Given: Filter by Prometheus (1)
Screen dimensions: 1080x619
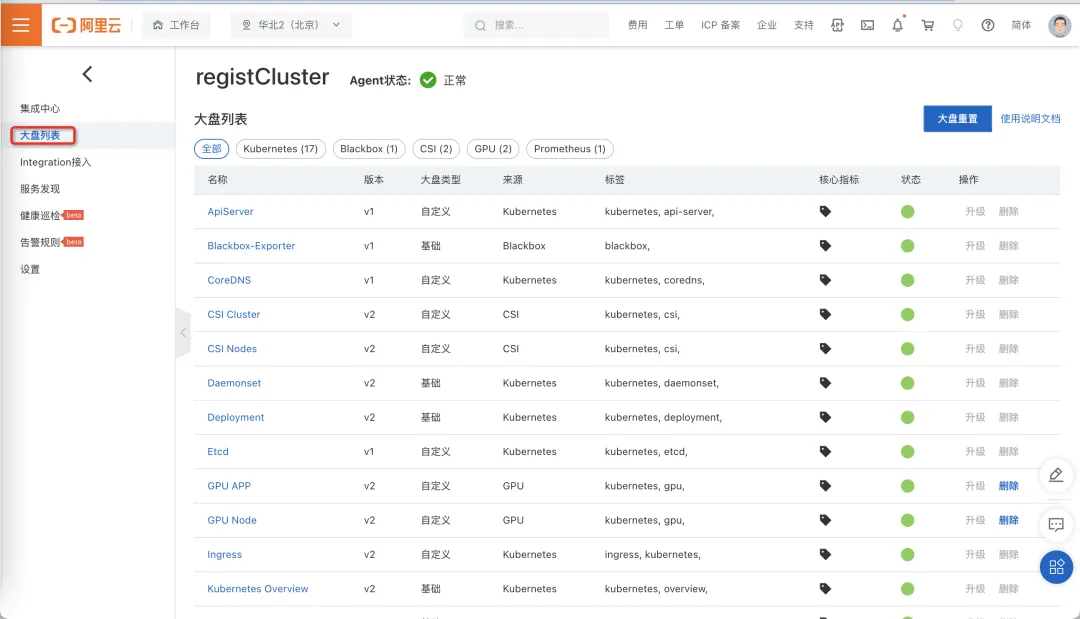Looking at the screenshot, I should coord(570,149).
